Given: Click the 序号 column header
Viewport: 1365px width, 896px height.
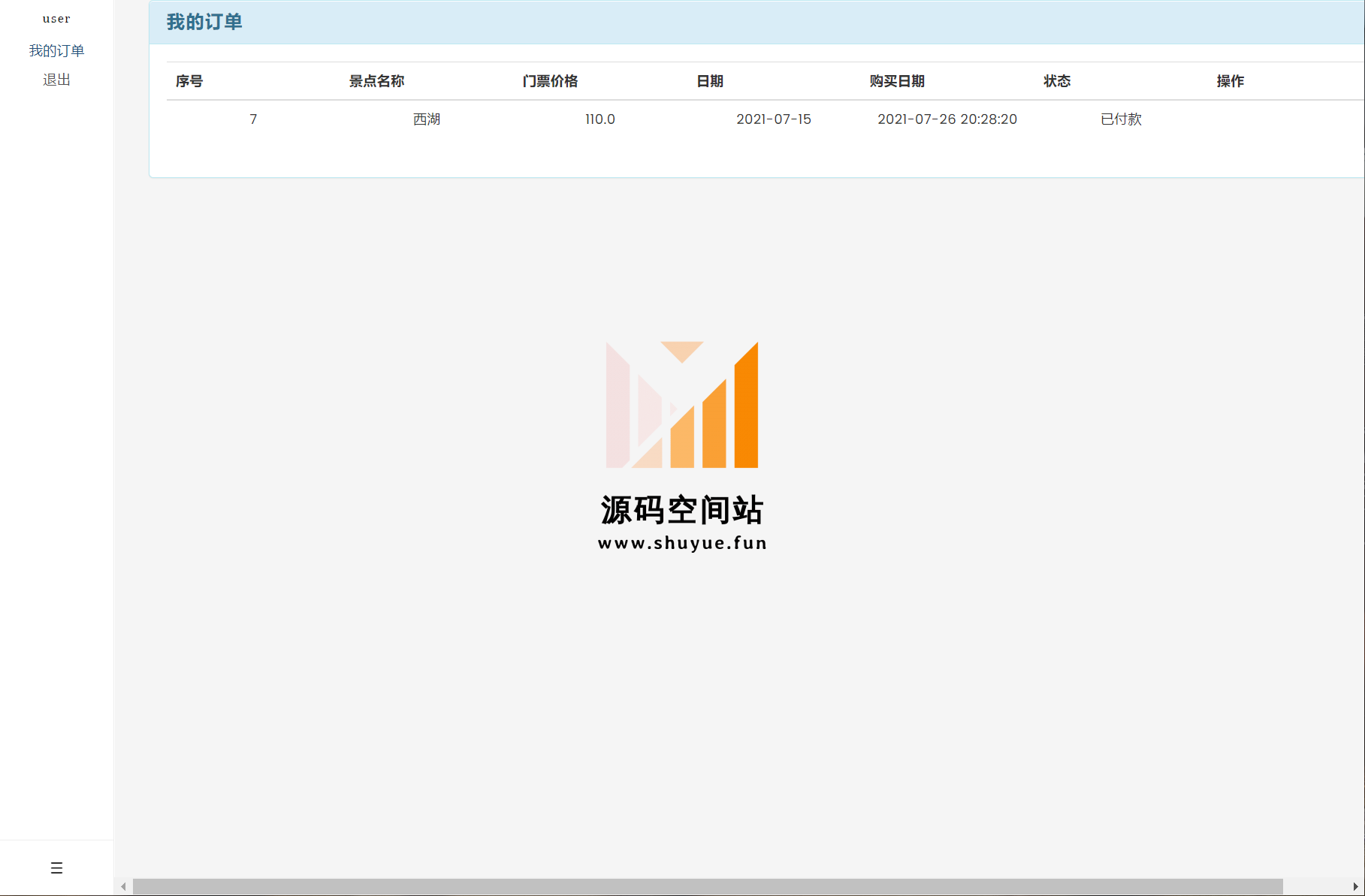Looking at the screenshot, I should (189, 81).
